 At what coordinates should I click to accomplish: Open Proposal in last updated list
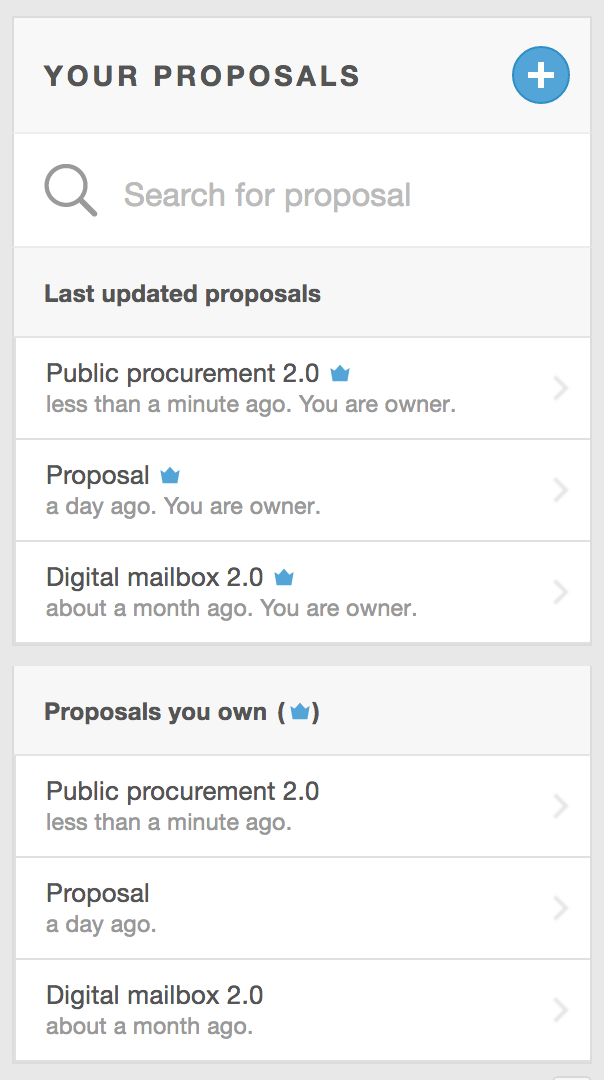[98, 476]
